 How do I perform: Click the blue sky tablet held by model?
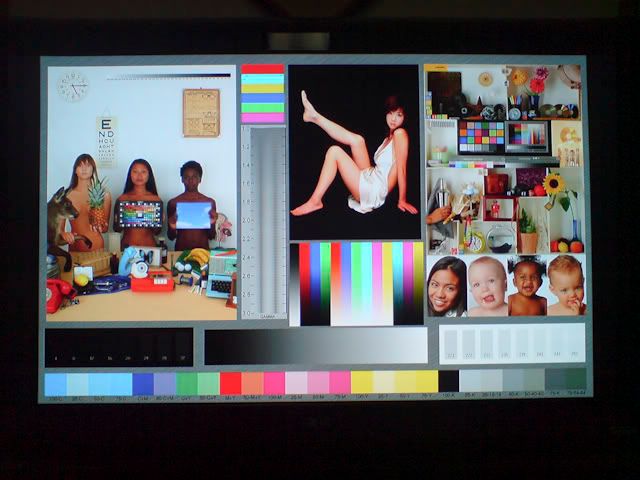[193, 215]
